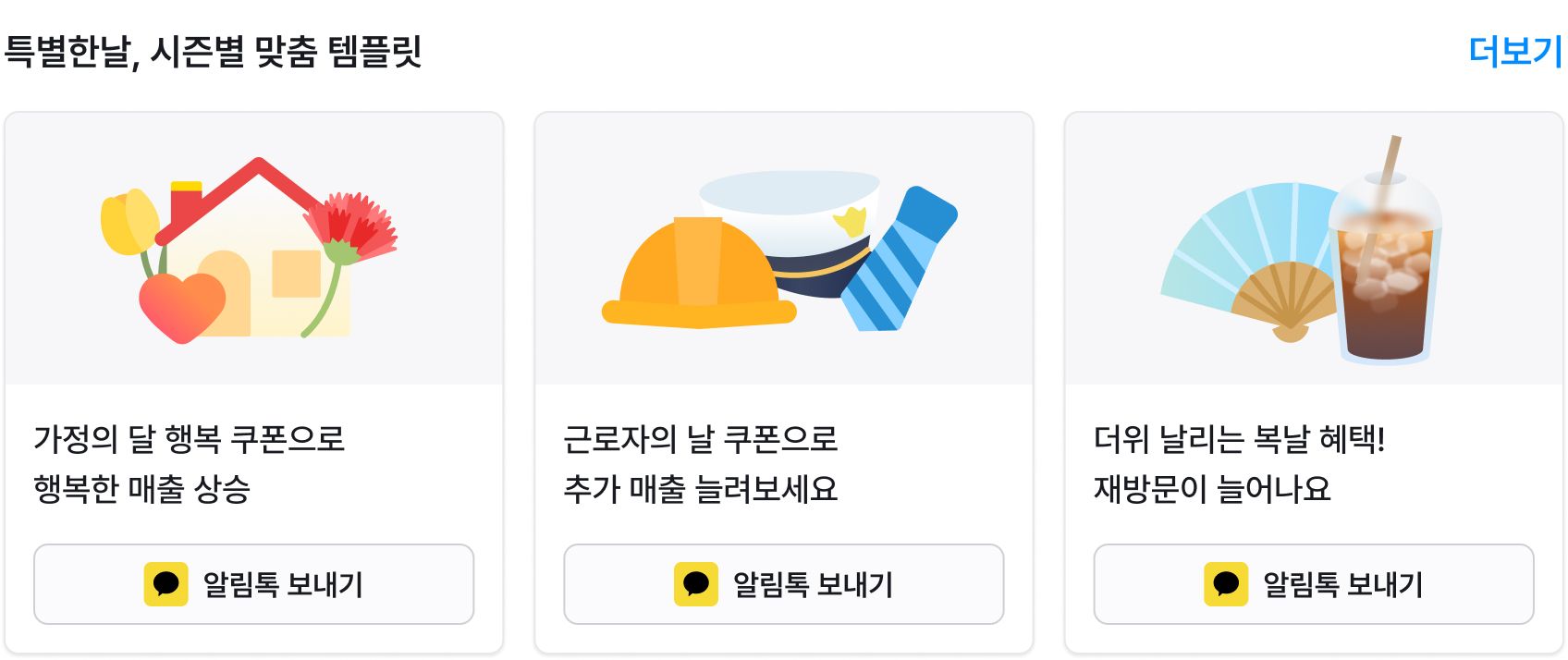Click KakaoTalk icon in third card button
Image resolution: width=1568 pixels, height=660 pixels.
[x=1226, y=584]
